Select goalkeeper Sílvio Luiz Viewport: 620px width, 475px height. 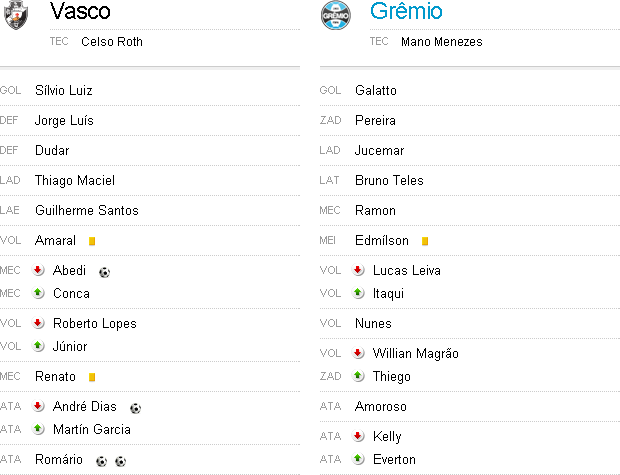(x=64, y=91)
